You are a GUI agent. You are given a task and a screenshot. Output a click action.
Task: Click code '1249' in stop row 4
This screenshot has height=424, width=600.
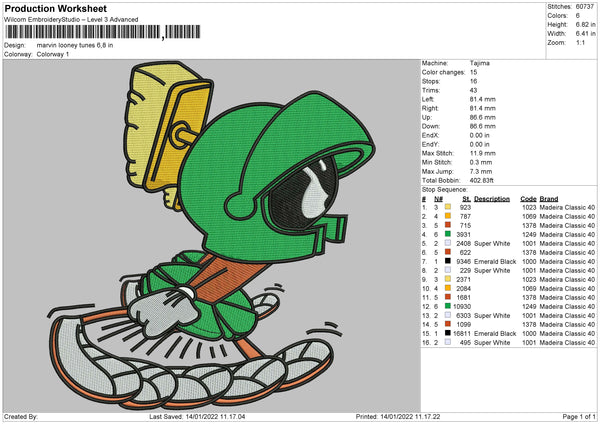tap(529, 235)
